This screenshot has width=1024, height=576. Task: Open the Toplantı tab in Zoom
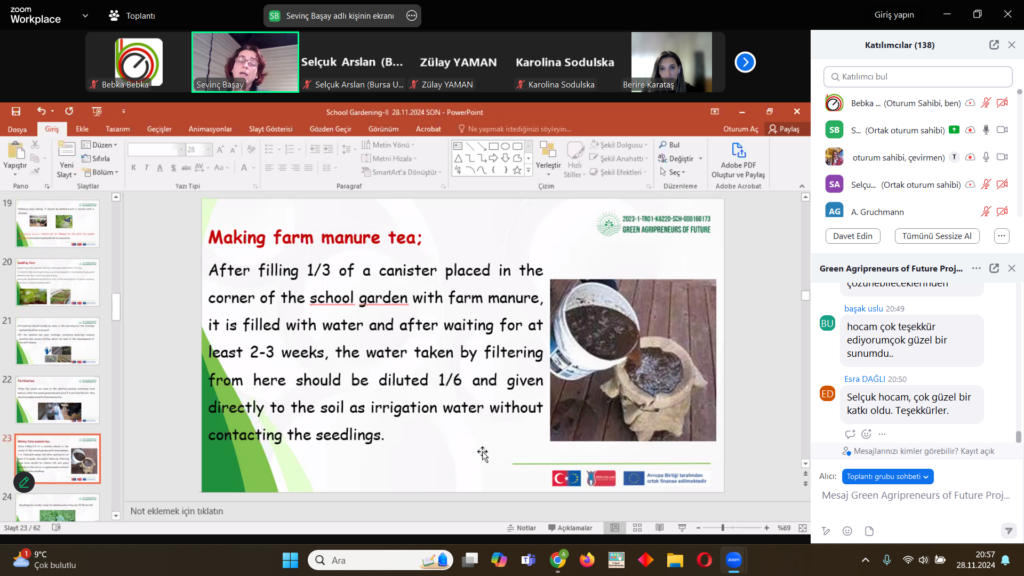133,16
